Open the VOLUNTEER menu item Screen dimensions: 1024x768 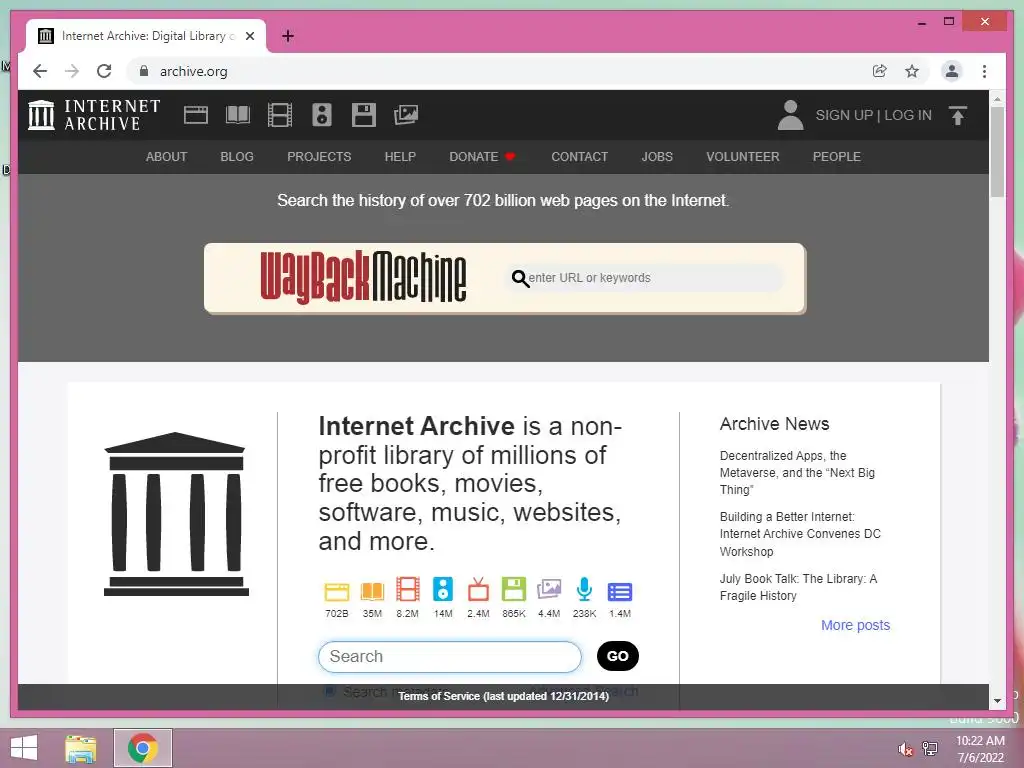point(743,157)
